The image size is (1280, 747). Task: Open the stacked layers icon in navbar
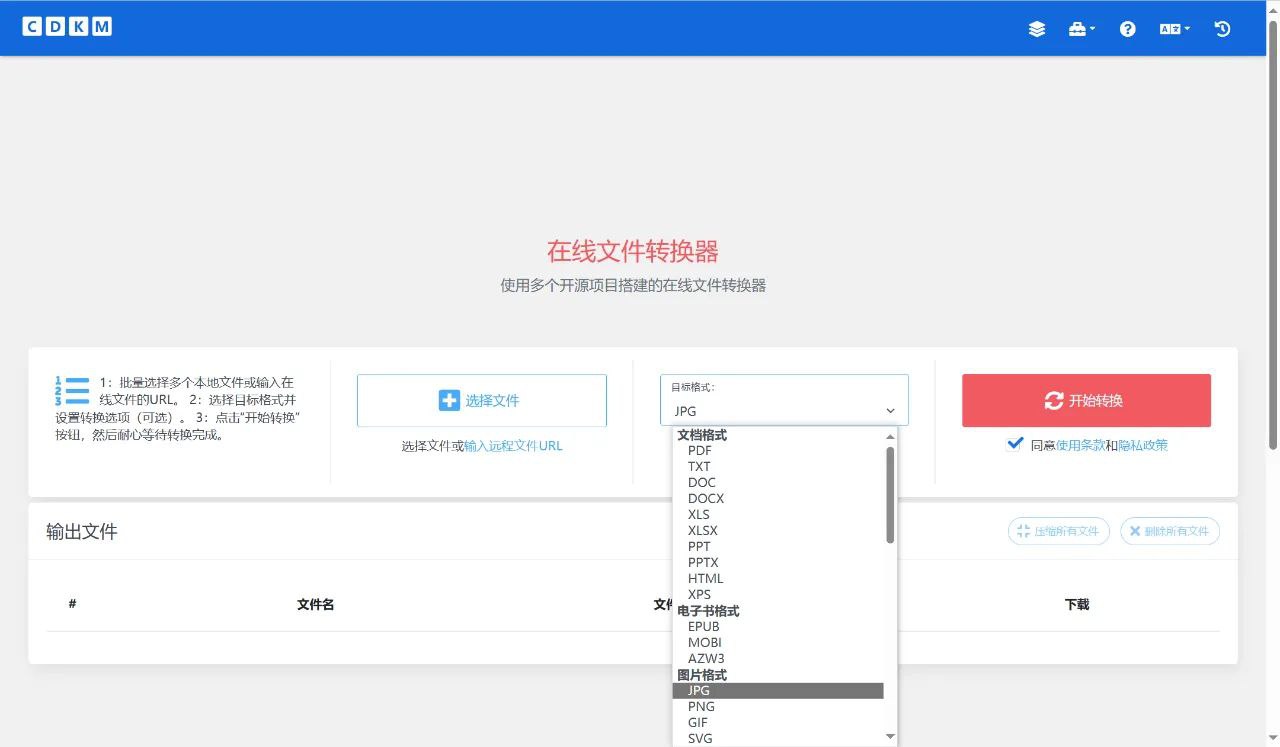(1036, 29)
